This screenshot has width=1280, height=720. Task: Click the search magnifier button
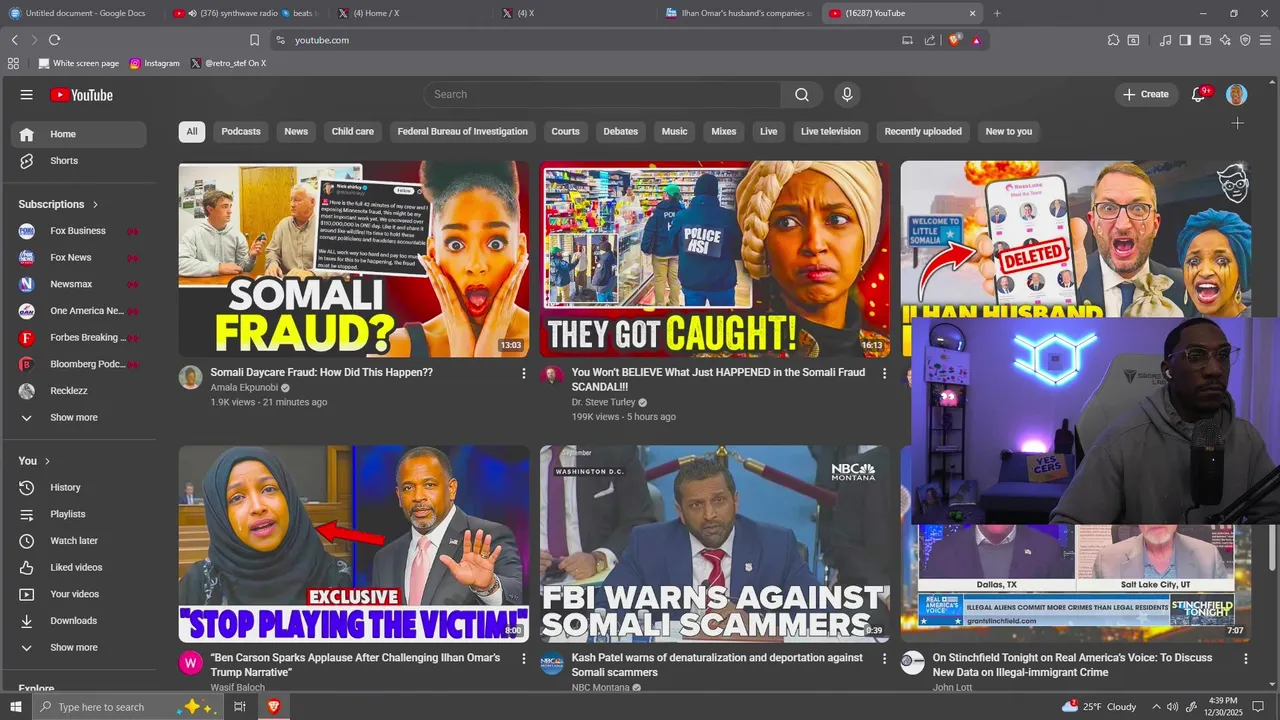coord(802,94)
